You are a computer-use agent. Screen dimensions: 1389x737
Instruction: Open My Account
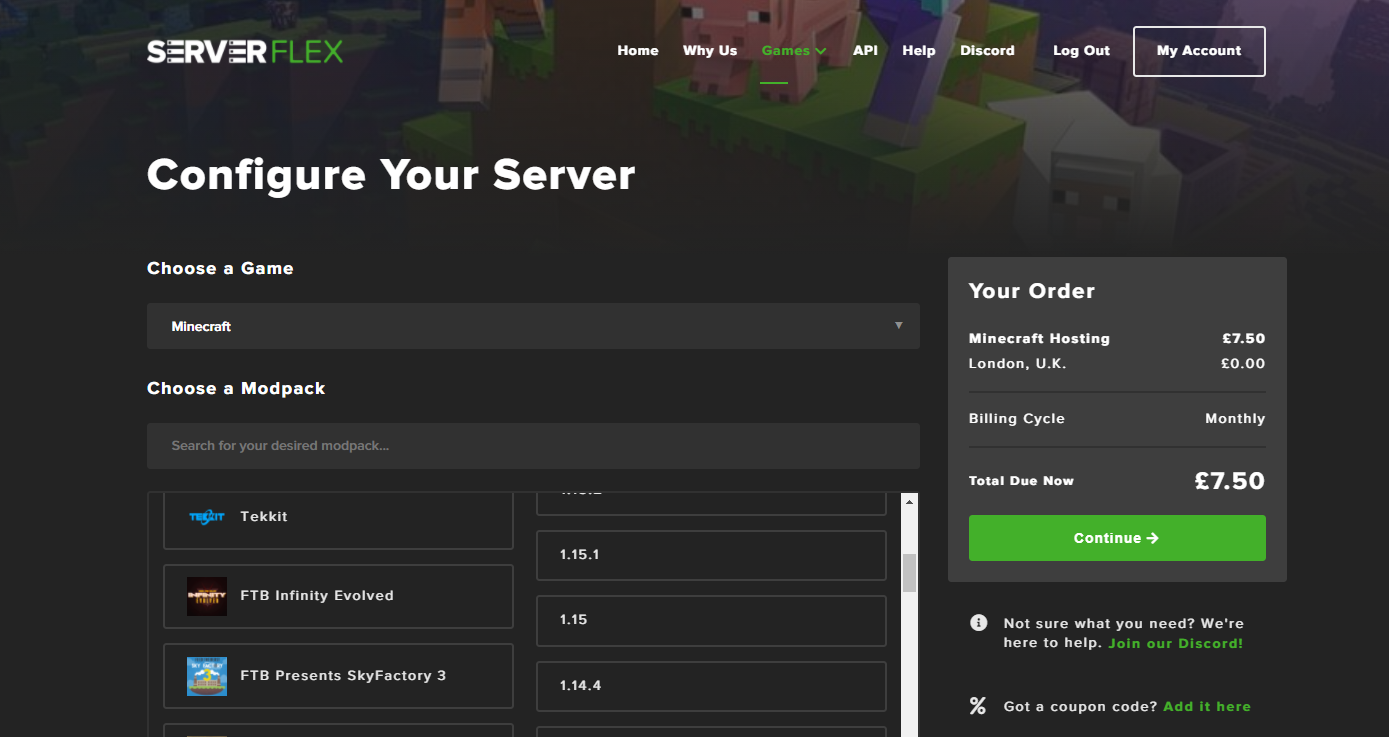pos(1199,51)
